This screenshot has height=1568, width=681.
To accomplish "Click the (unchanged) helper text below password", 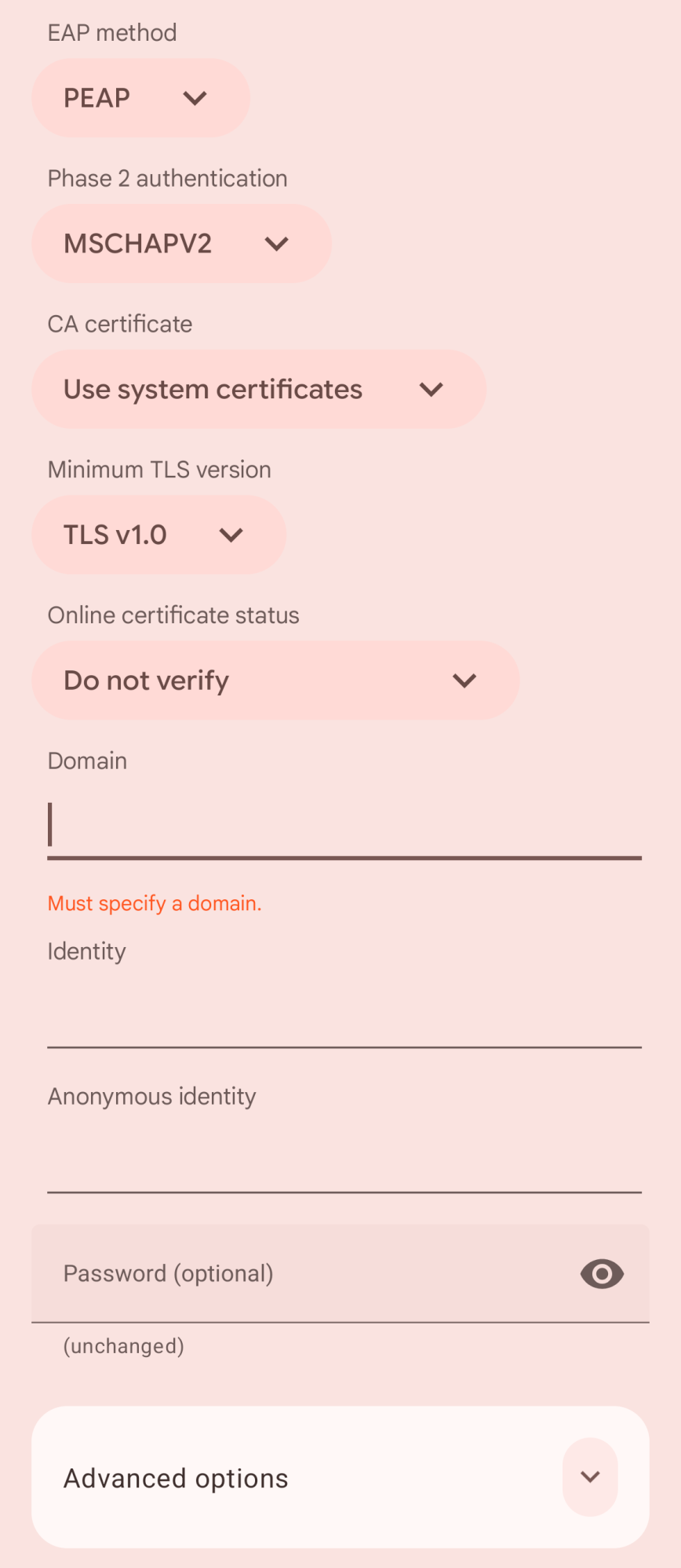I will point(124,1346).
